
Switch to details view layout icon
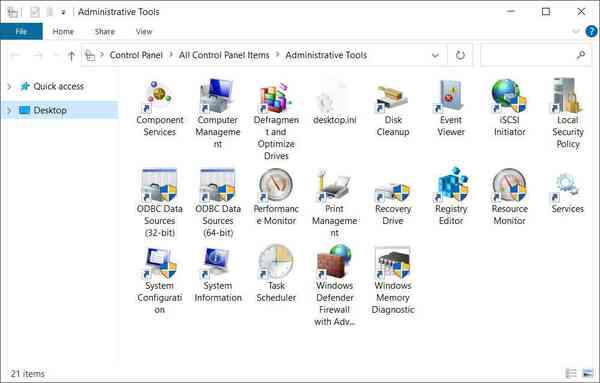click(571, 373)
